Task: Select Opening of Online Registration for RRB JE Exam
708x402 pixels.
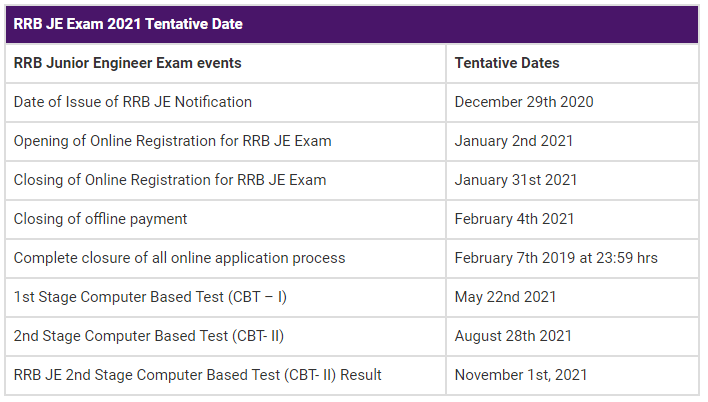Action: click(225, 141)
